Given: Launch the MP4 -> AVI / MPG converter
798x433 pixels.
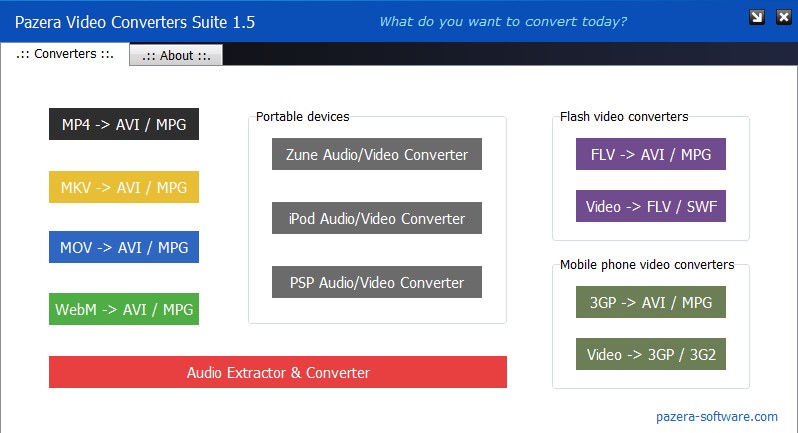Looking at the screenshot, I should coord(124,125).
